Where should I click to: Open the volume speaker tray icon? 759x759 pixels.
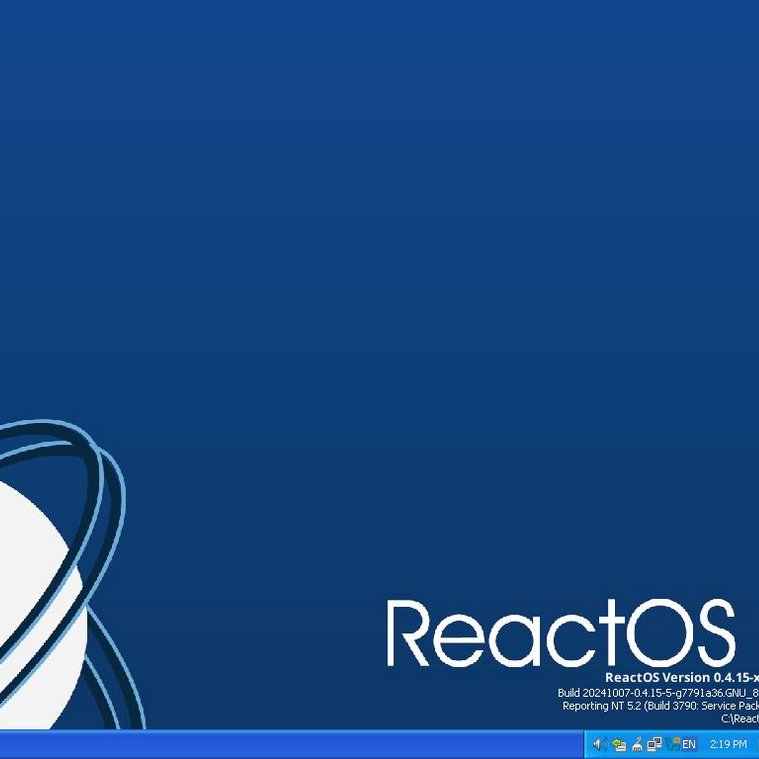(x=599, y=744)
